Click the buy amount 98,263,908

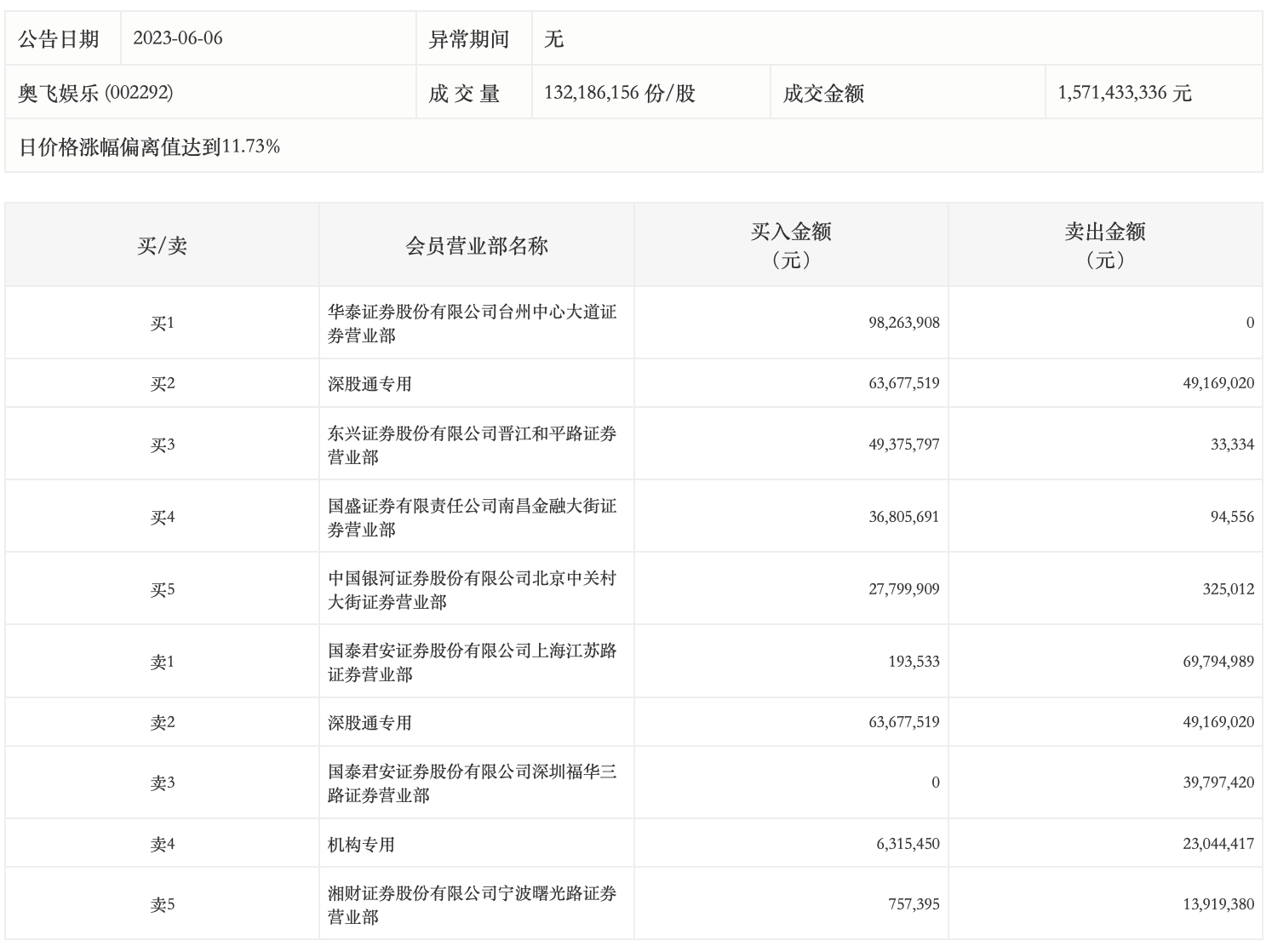point(903,323)
